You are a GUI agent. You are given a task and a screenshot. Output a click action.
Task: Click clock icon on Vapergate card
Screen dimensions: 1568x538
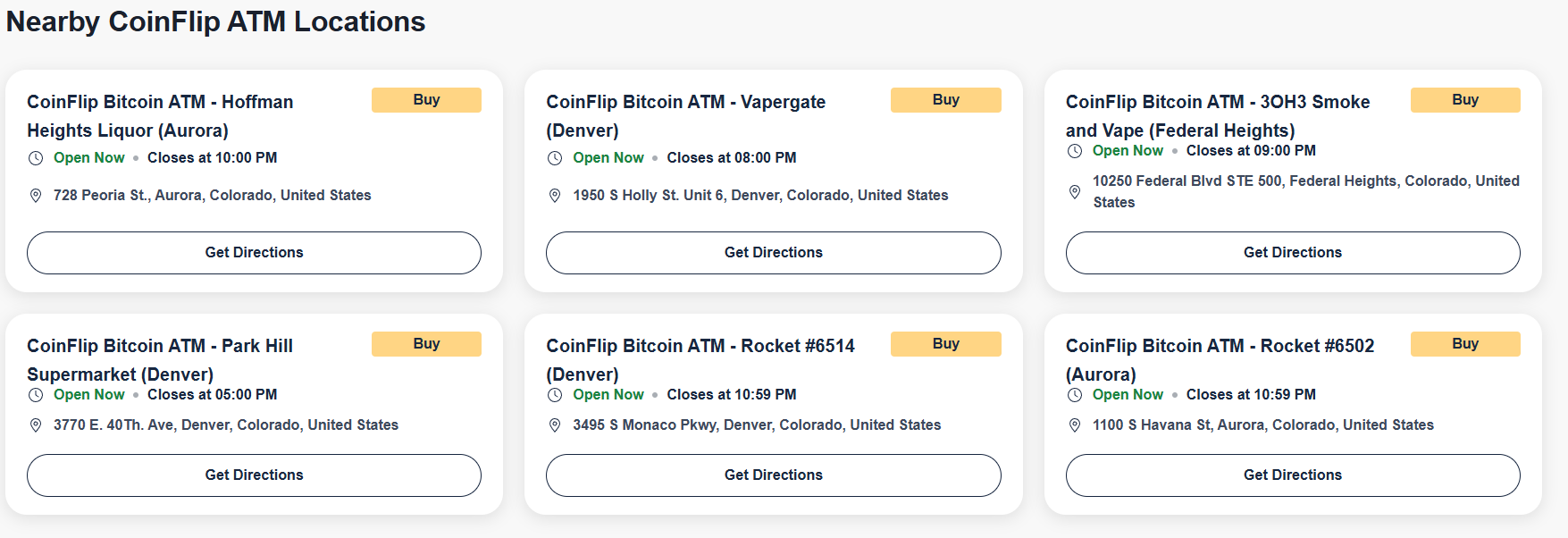click(555, 158)
